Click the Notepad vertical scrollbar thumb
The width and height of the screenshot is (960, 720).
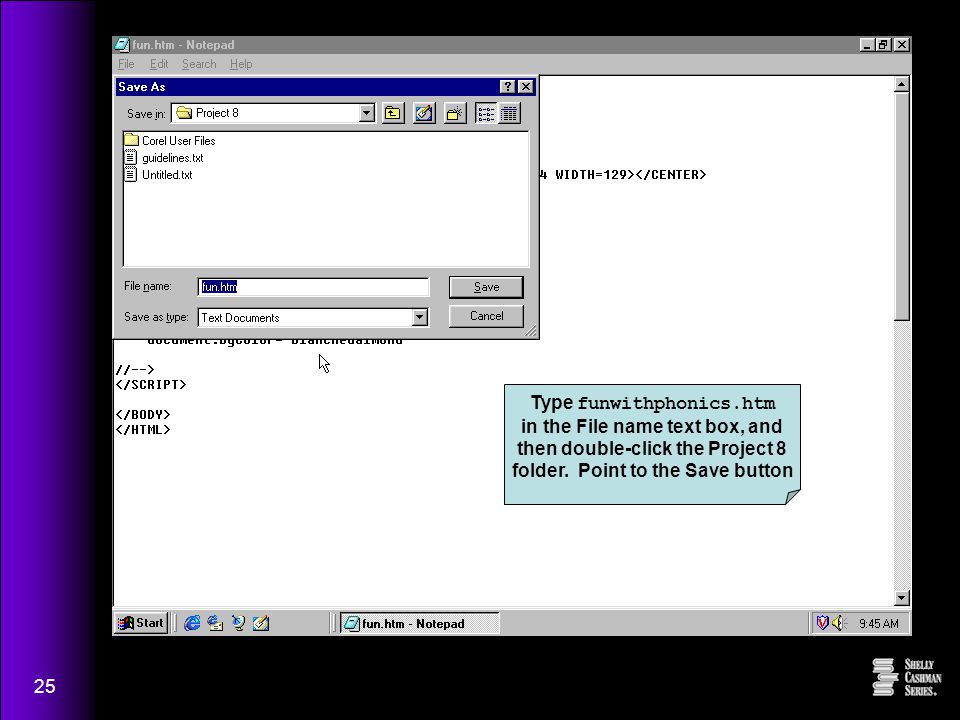pos(901,206)
